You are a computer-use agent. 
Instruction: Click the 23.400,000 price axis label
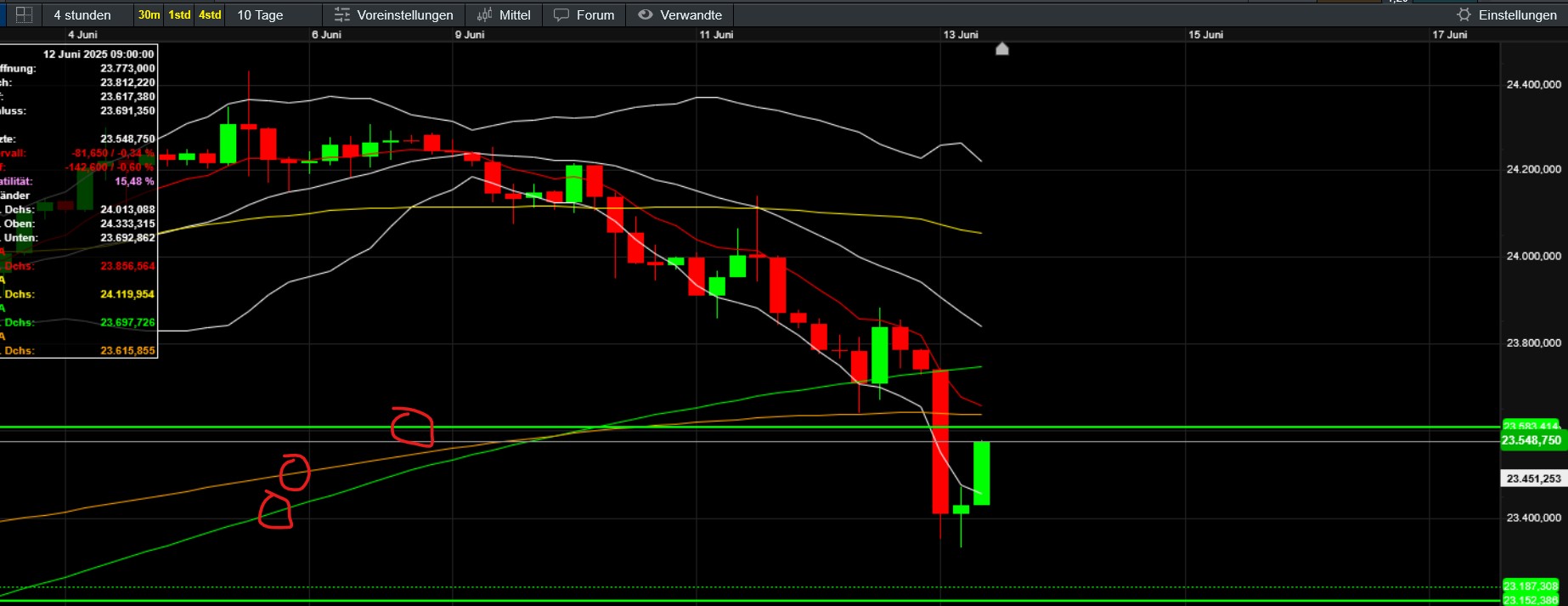[1533, 518]
